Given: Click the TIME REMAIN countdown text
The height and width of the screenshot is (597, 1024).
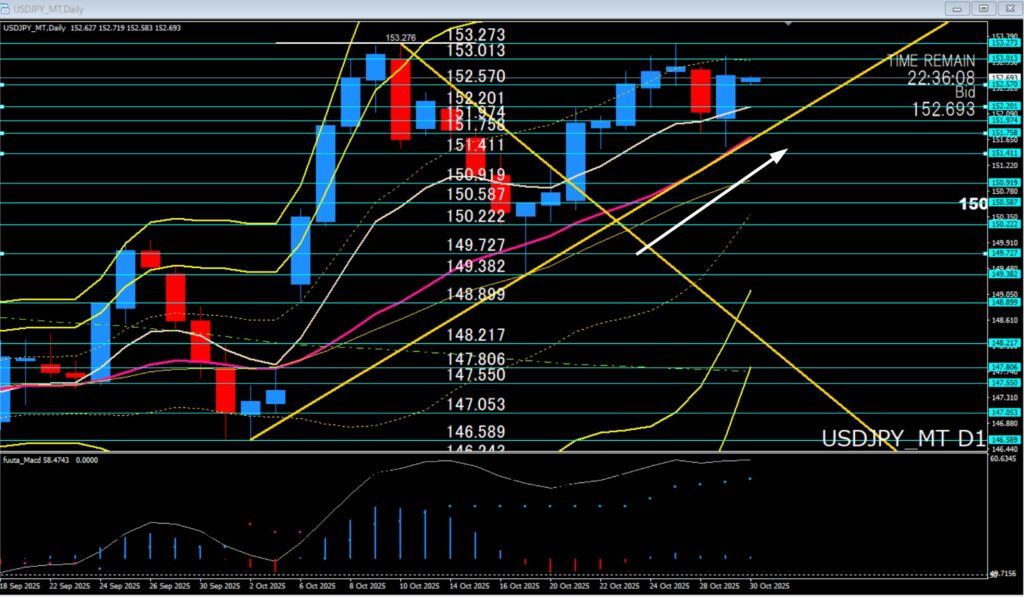Looking at the screenshot, I should coord(930,69).
